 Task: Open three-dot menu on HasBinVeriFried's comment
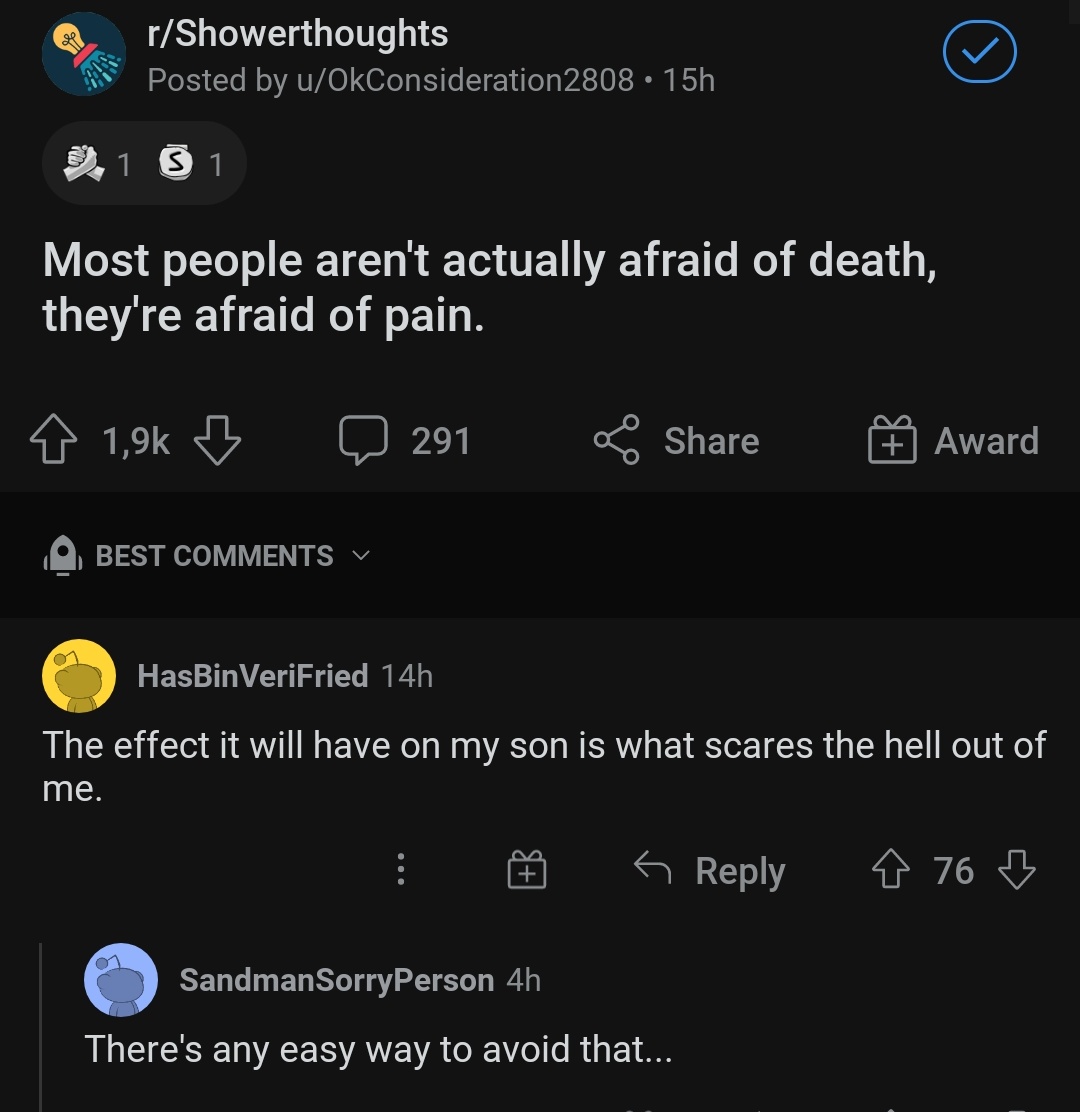click(x=401, y=870)
